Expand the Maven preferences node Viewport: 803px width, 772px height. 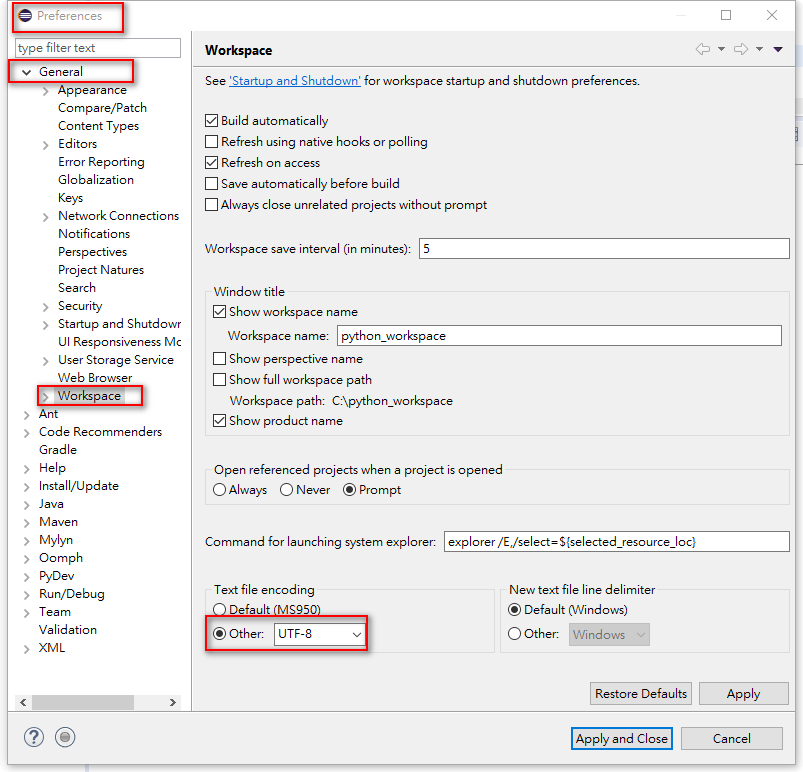point(27,523)
